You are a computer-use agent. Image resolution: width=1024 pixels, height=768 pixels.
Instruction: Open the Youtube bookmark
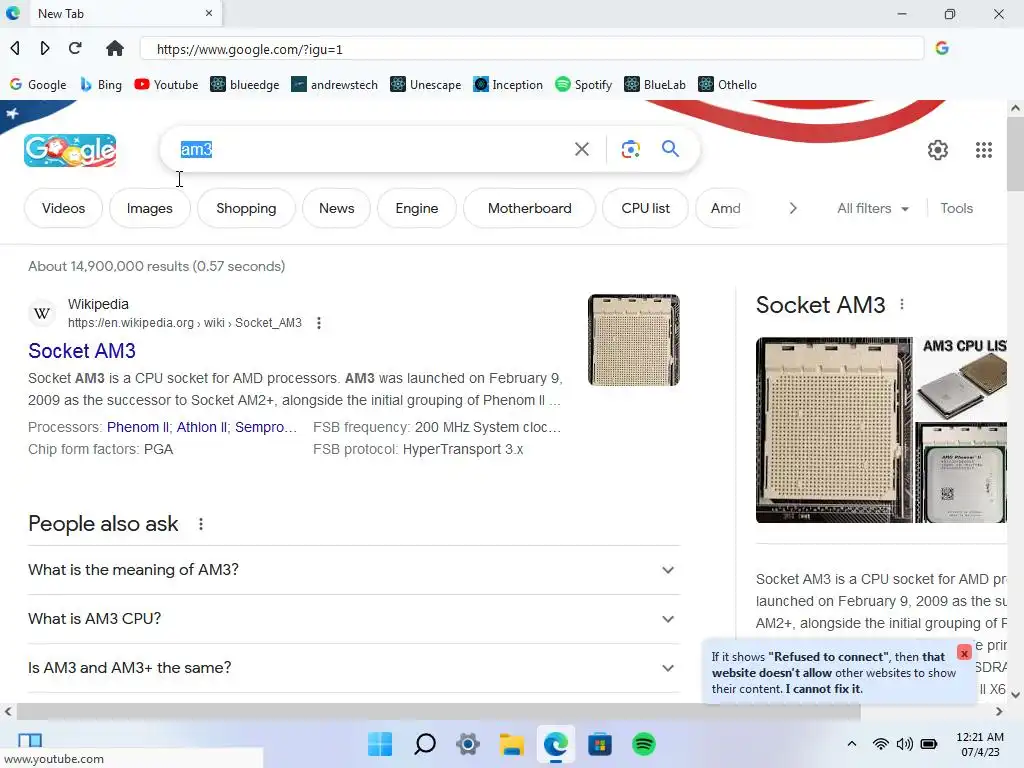tap(166, 84)
